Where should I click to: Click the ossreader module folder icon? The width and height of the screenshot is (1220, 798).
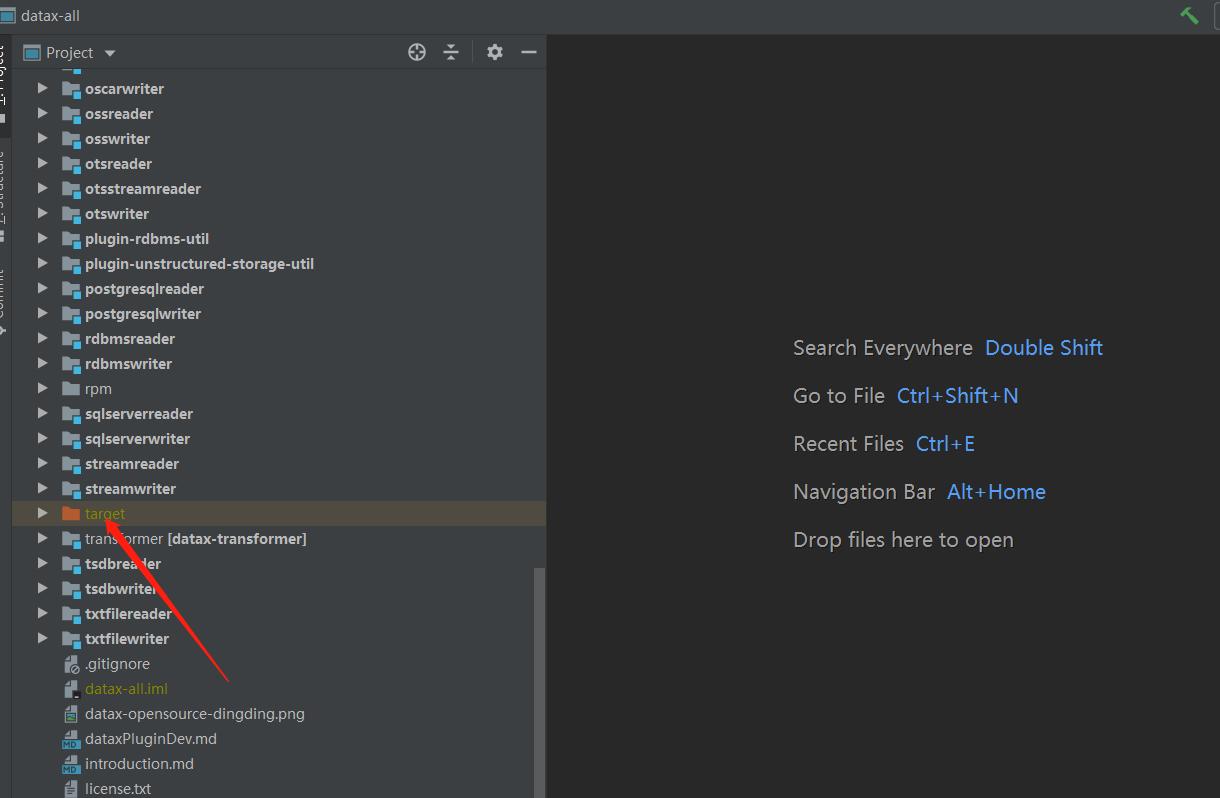(71, 114)
